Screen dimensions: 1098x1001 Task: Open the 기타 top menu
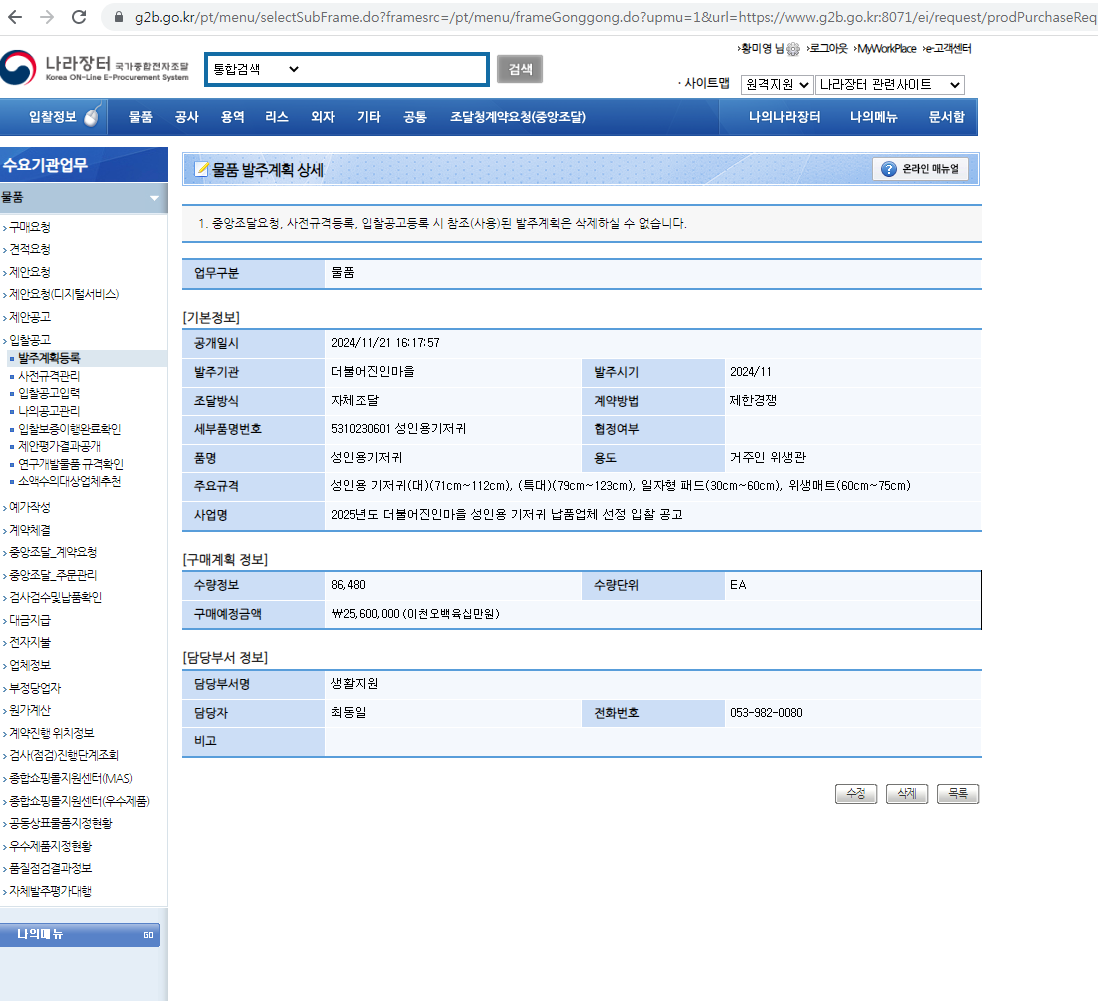pyautogui.click(x=368, y=117)
